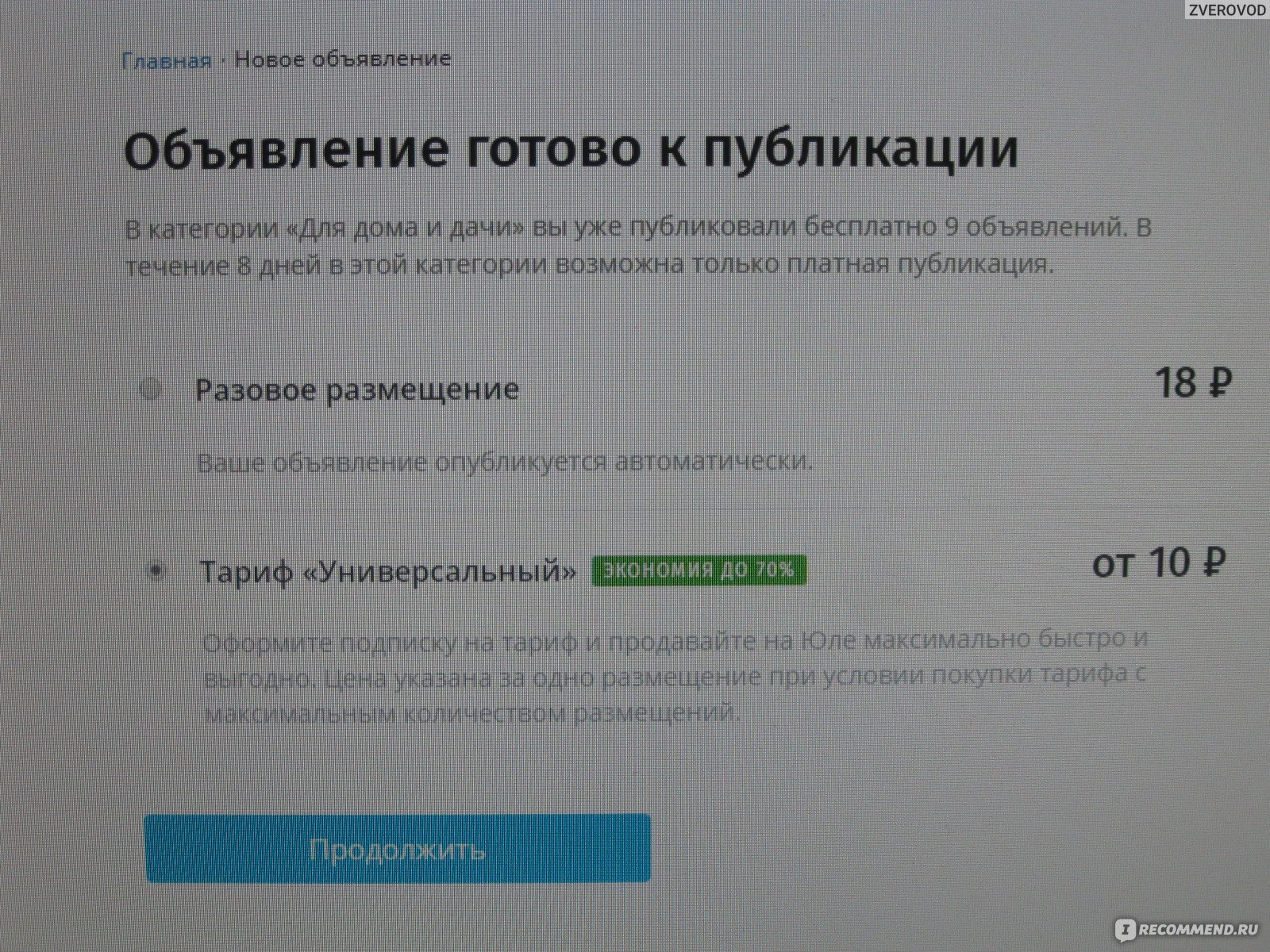Screen dimensions: 1270x952
Task: Click the Тариф «Универсальный» label
Action: click(x=389, y=571)
